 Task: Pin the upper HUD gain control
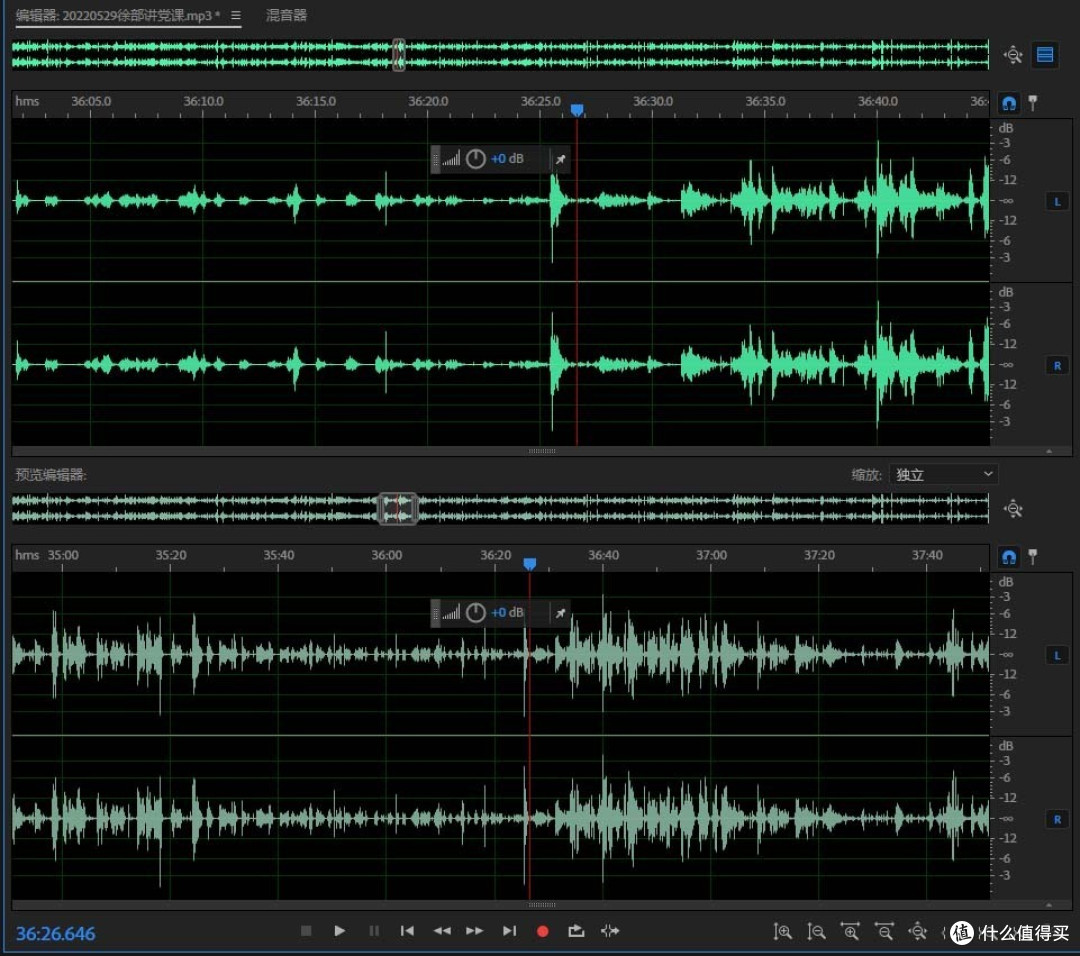pos(561,159)
